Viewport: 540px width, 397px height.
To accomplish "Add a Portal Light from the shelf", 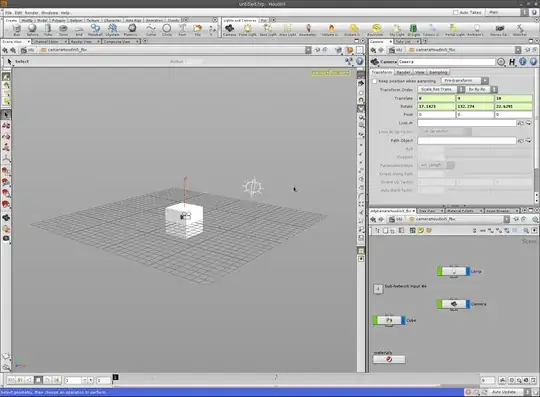I will [455, 30].
